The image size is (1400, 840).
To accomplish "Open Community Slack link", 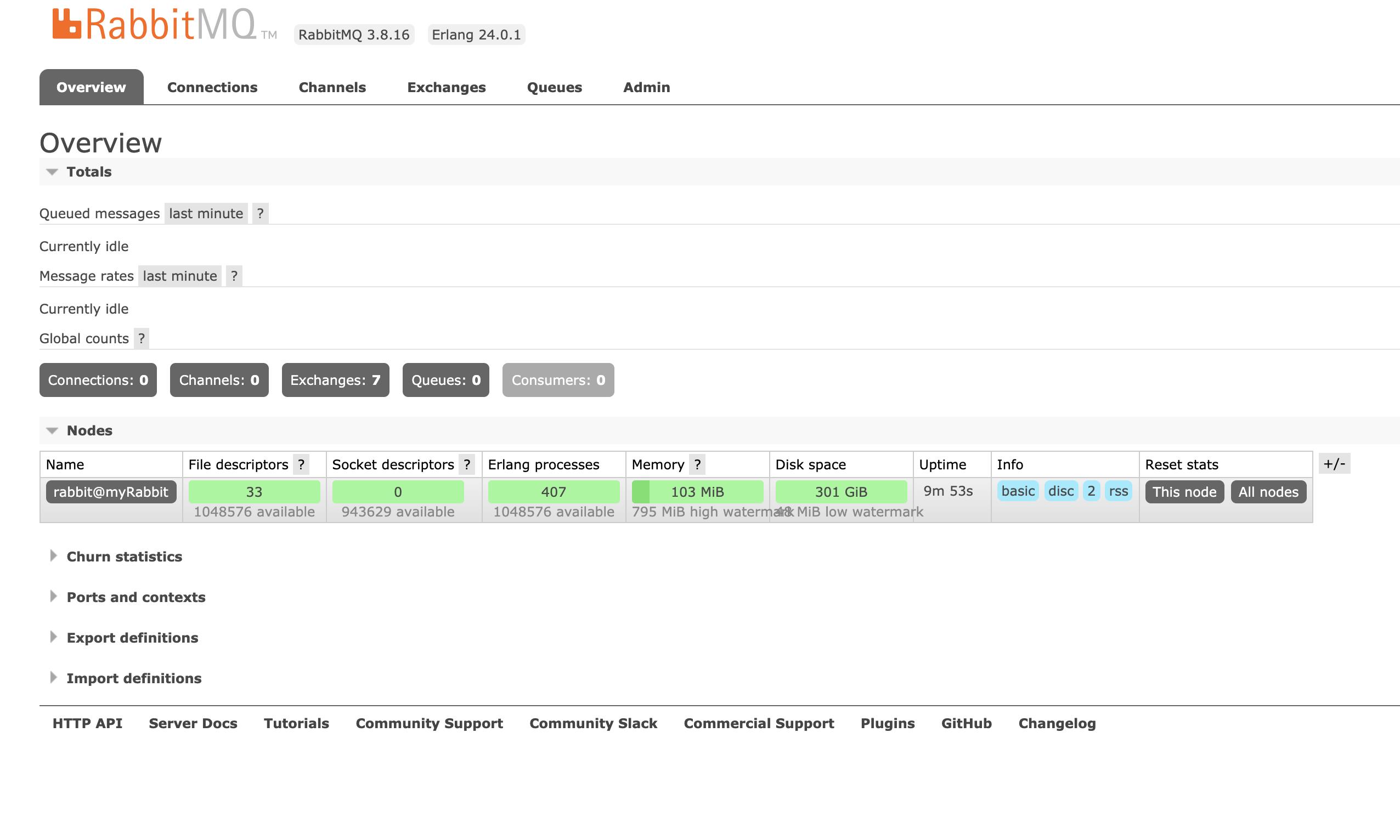I will (593, 723).
